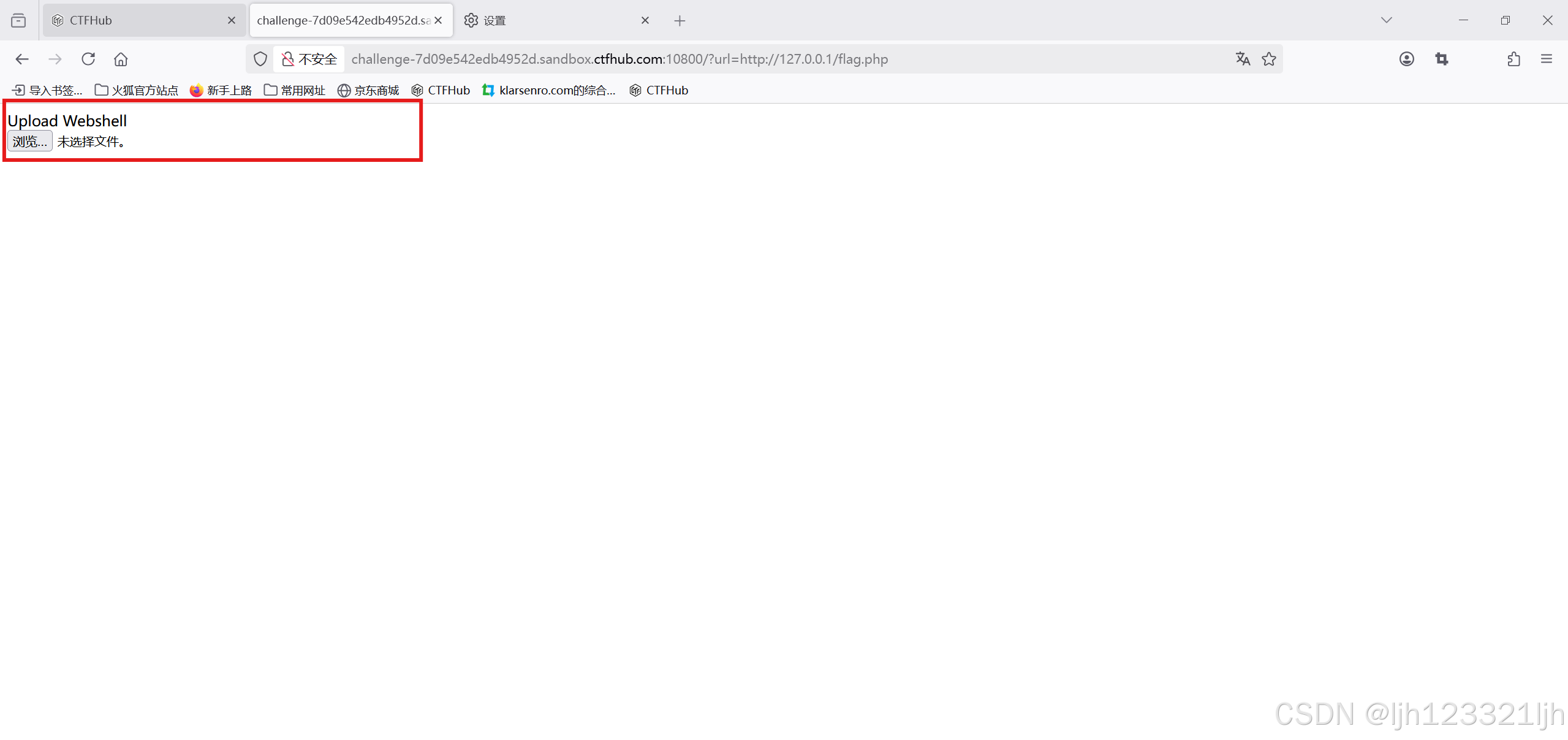This screenshot has height=740, width=1568.
Task: Open the 京东商城 bookmark
Action: [368, 90]
